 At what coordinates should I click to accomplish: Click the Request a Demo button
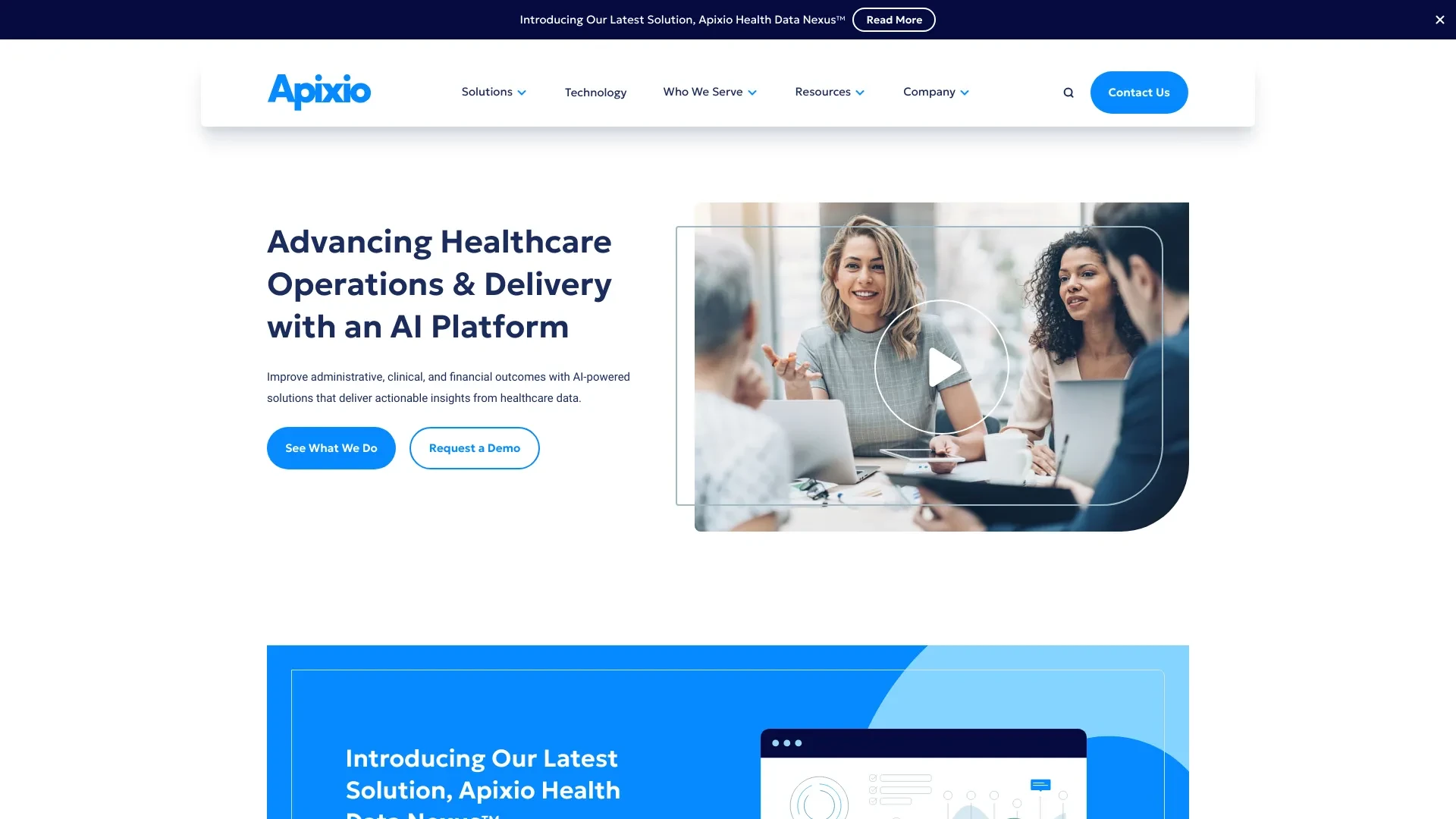point(474,448)
